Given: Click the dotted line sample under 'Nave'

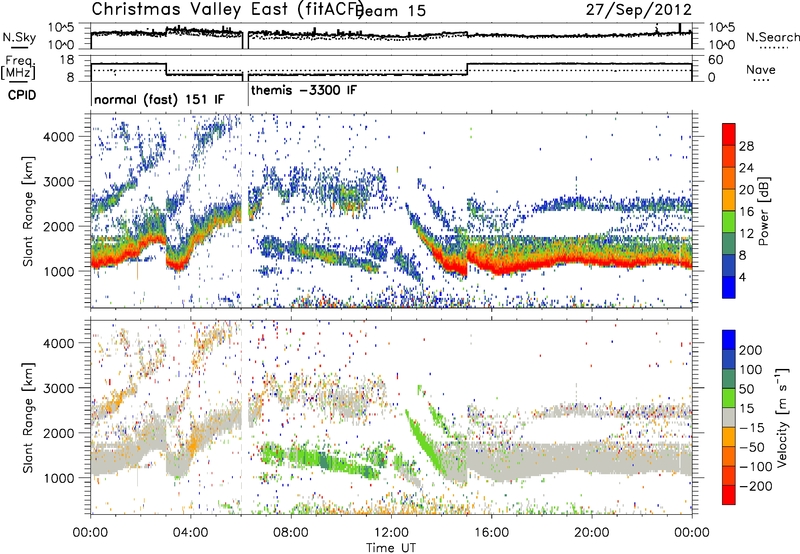Looking at the screenshot, I should (x=762, y=80).
